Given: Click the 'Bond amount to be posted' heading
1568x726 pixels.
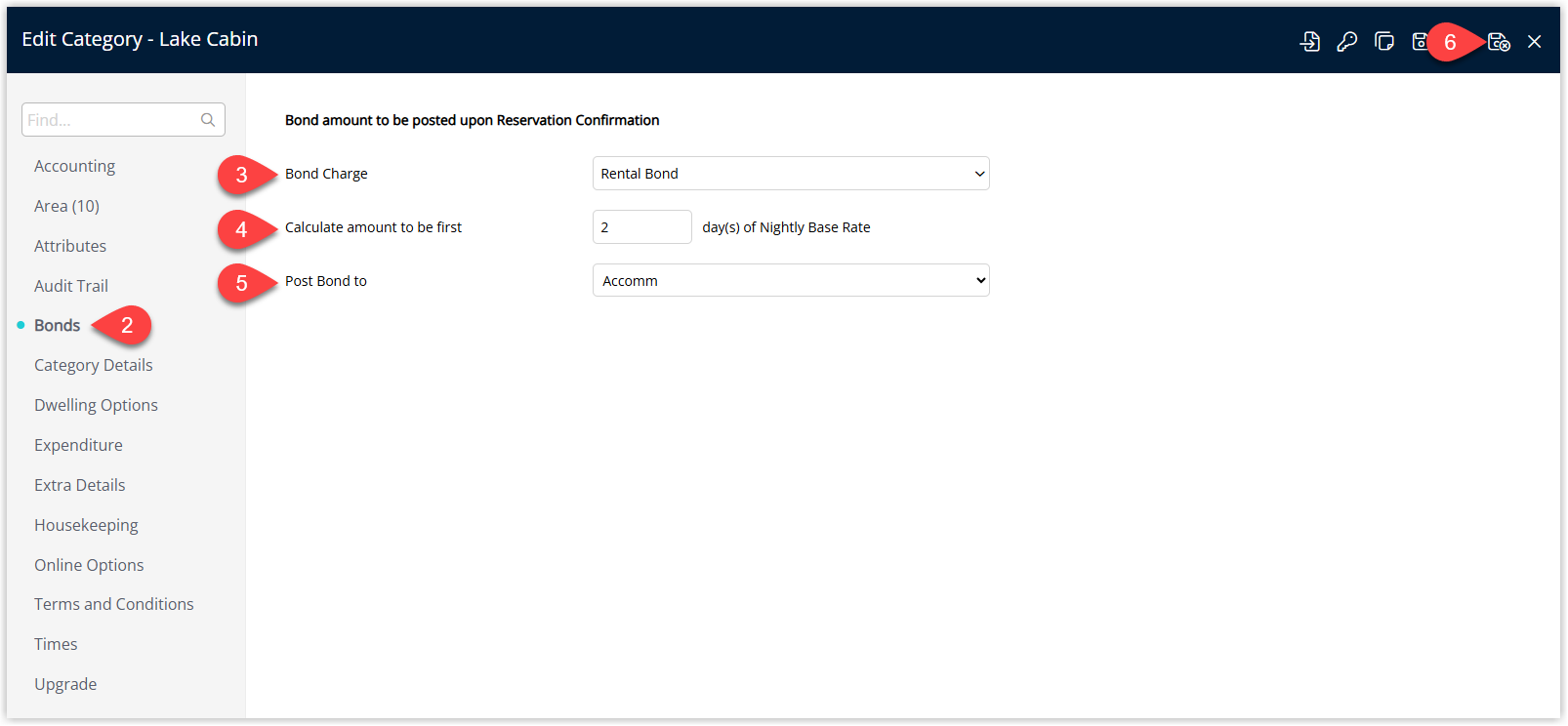Looking at the screenshot, I should 473,120.
